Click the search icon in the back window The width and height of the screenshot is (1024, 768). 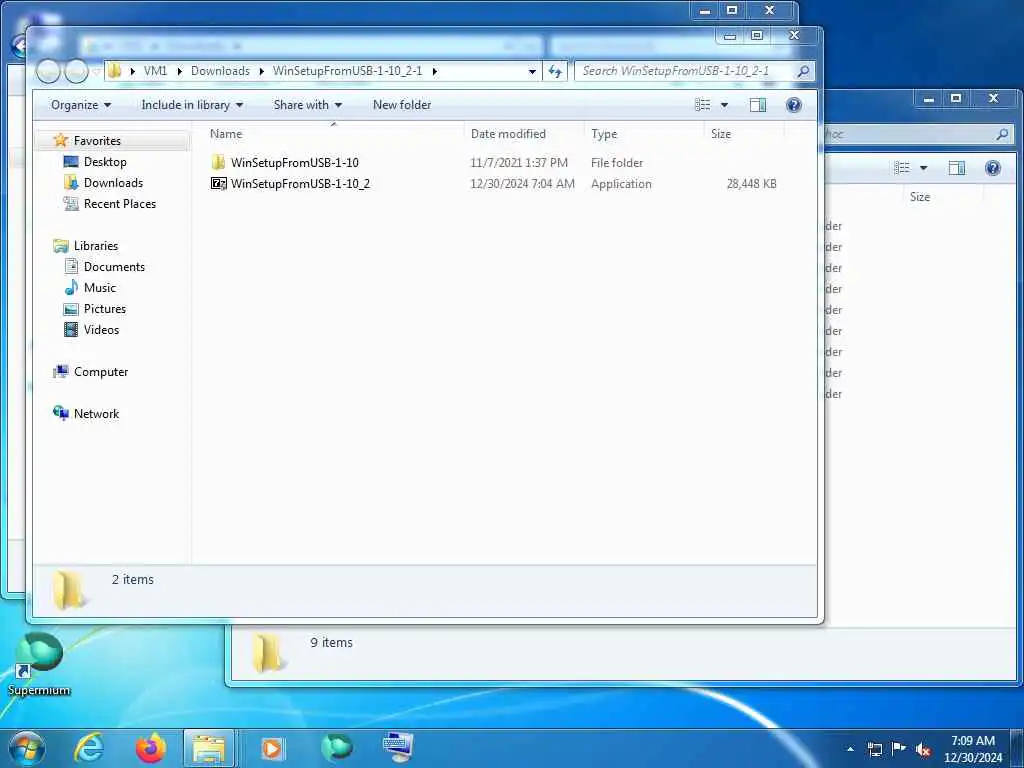(1002, 134)
